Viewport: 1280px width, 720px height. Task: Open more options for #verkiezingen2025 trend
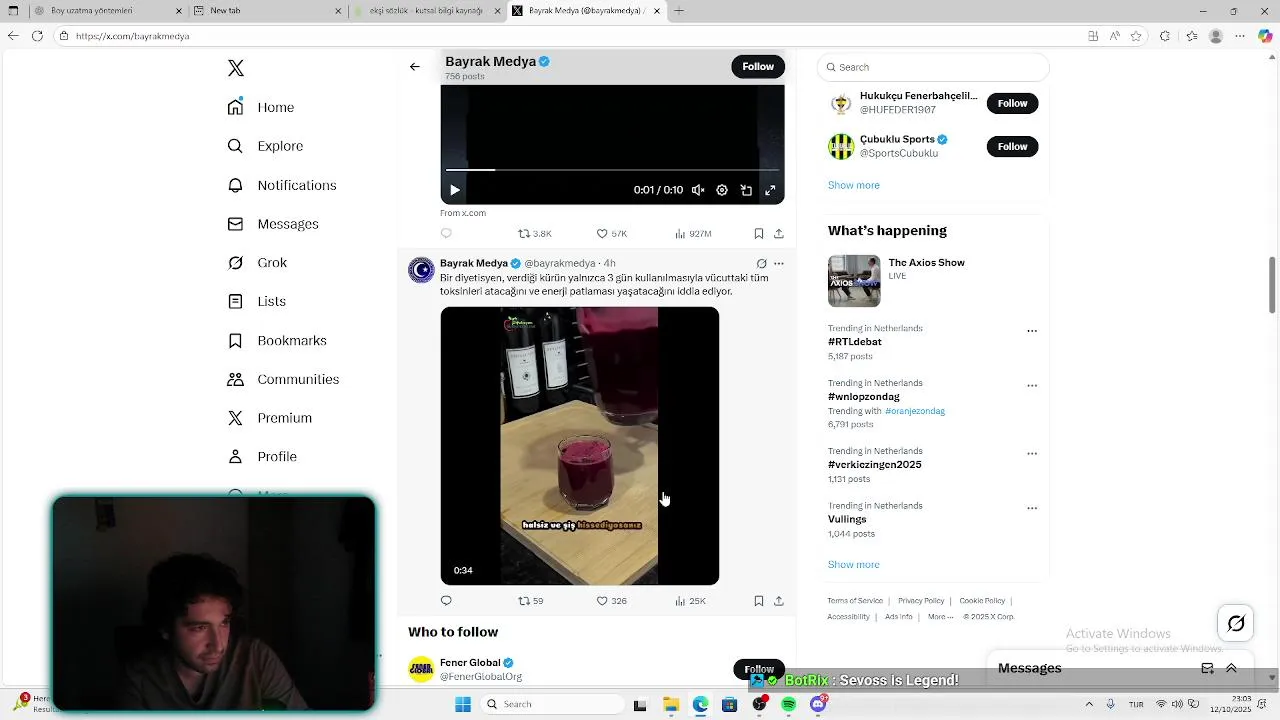click(x=1032, y=454)
